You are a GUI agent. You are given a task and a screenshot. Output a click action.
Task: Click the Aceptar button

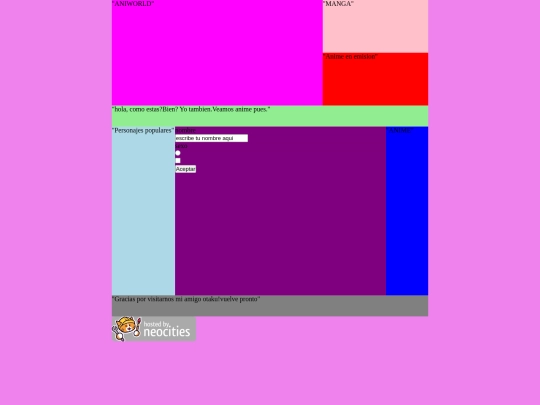[x=186, y=169]
